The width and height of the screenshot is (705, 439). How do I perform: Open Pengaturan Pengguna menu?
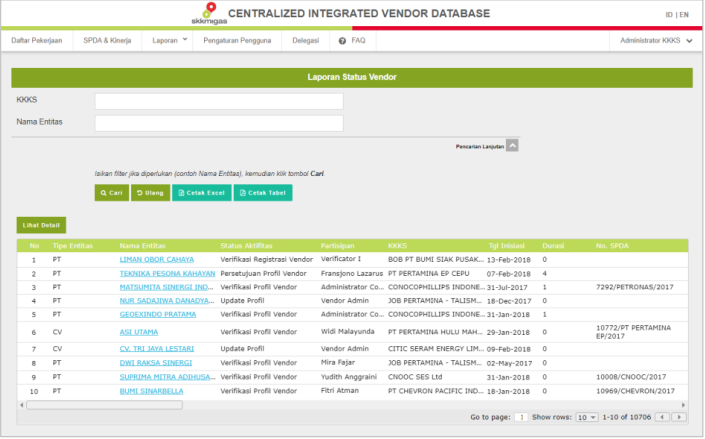[237, 40]
